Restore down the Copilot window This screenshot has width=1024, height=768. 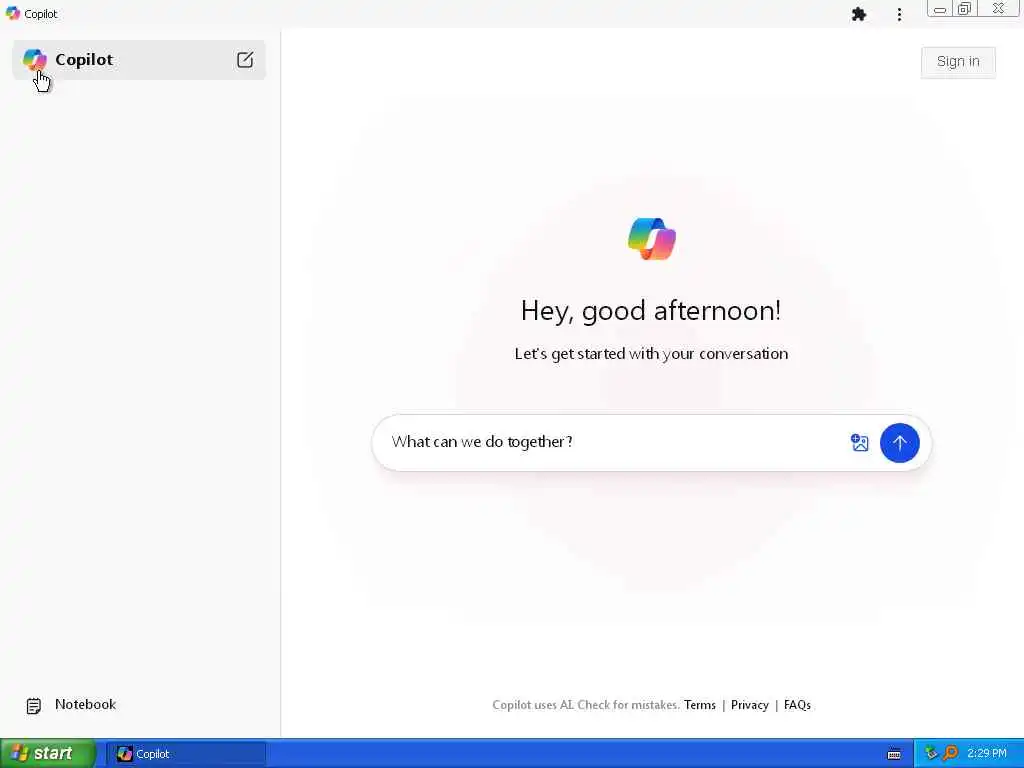(965, 9)
